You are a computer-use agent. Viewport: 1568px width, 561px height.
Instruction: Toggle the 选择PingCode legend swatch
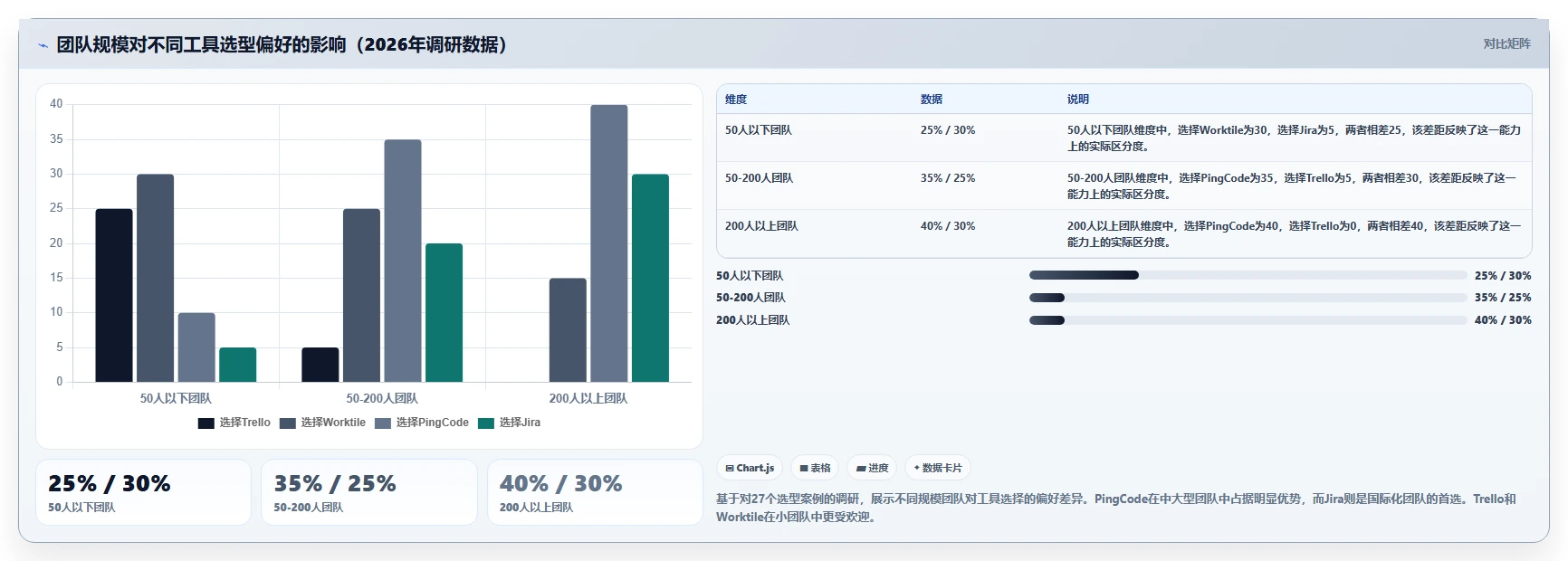(383, 423)
